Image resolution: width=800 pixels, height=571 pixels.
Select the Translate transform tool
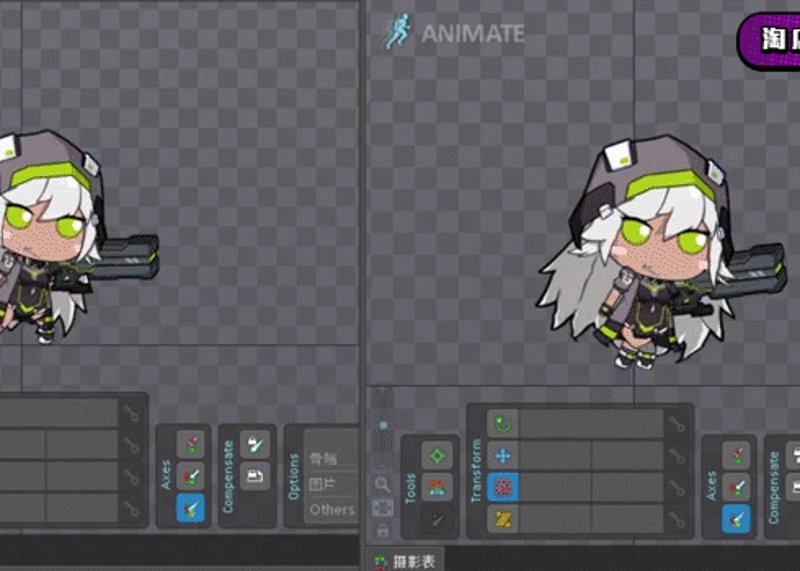[503, 456]
